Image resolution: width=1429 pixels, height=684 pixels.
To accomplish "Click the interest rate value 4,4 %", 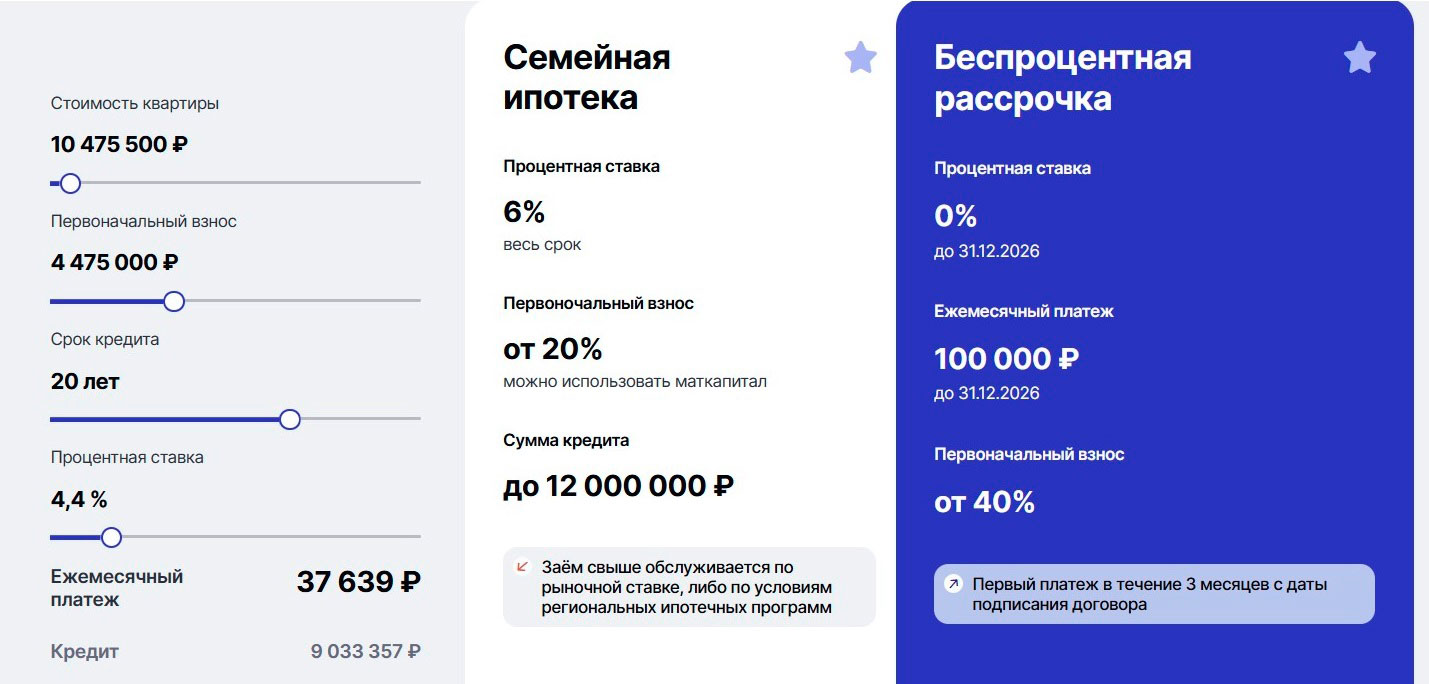I will (x=79, y=499).
